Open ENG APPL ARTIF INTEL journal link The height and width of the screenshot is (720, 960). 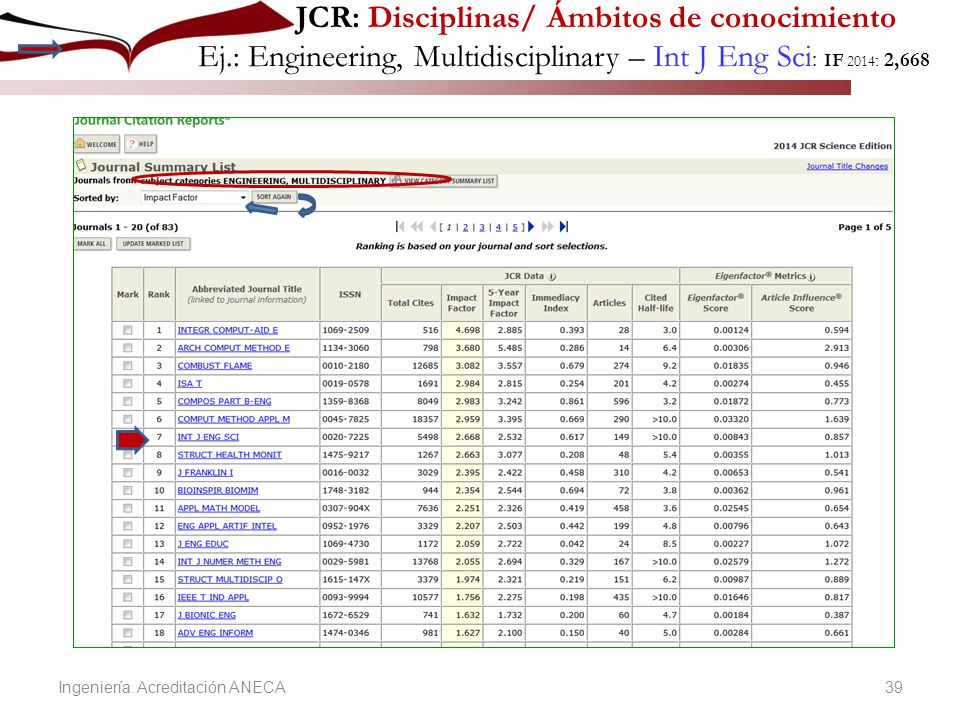[x=227, y=526]
